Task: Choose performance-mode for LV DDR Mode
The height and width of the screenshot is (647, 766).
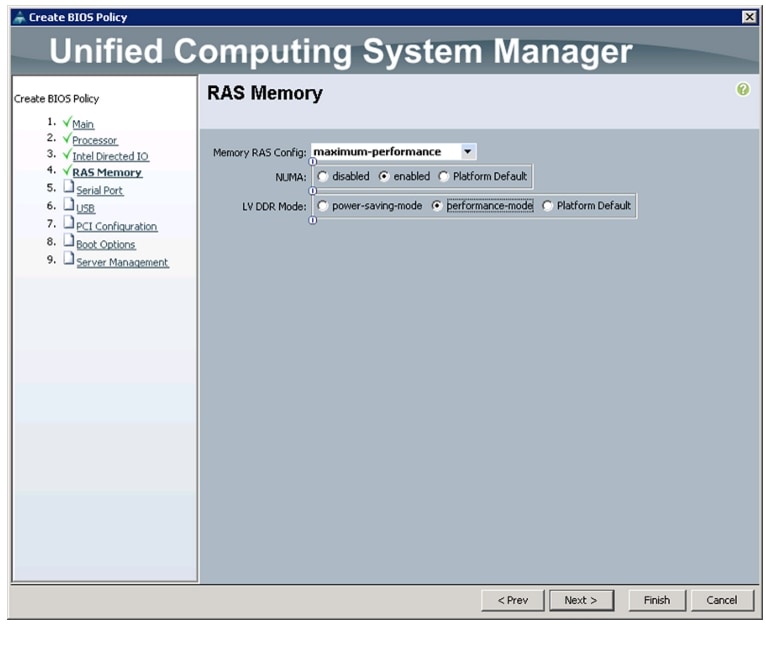Action: tap(437, 206)
